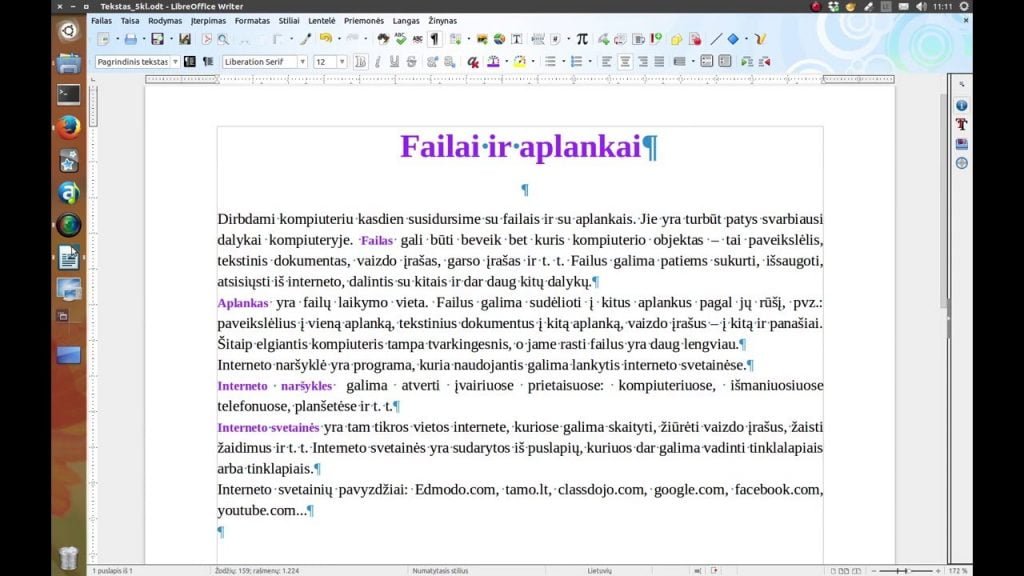Expand bullet list dropdown arrow
The image size is (1024, 576).
point(564,62)
